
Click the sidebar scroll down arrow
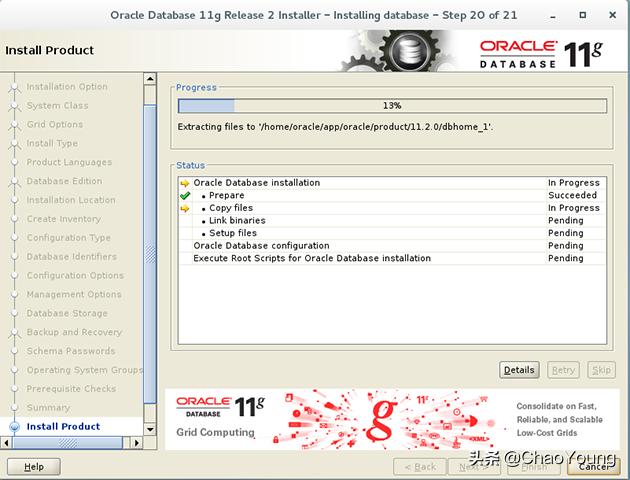point(150,429)
